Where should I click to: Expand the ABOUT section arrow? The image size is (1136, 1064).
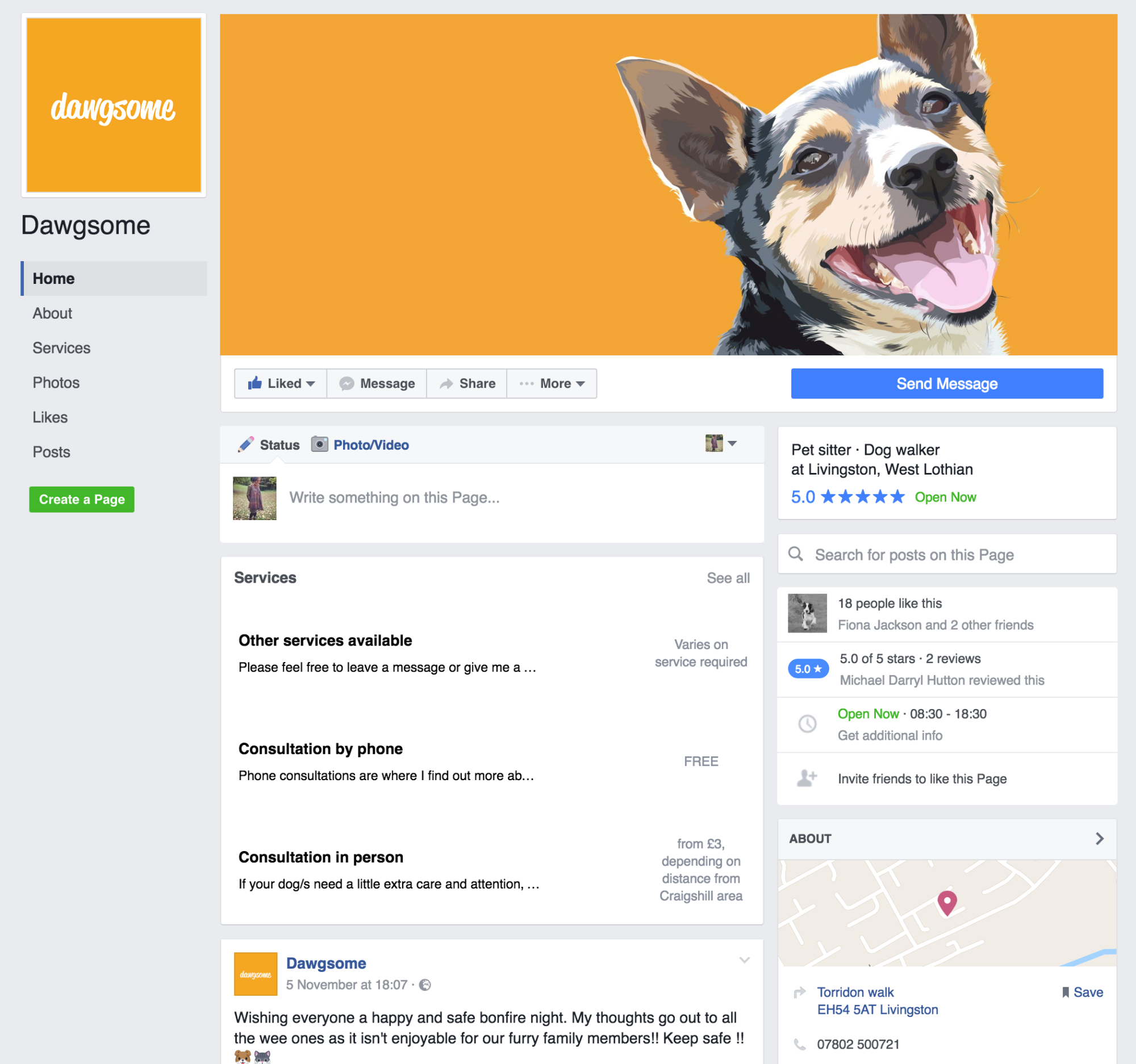pyautogui.click(x=1100, y=839)
